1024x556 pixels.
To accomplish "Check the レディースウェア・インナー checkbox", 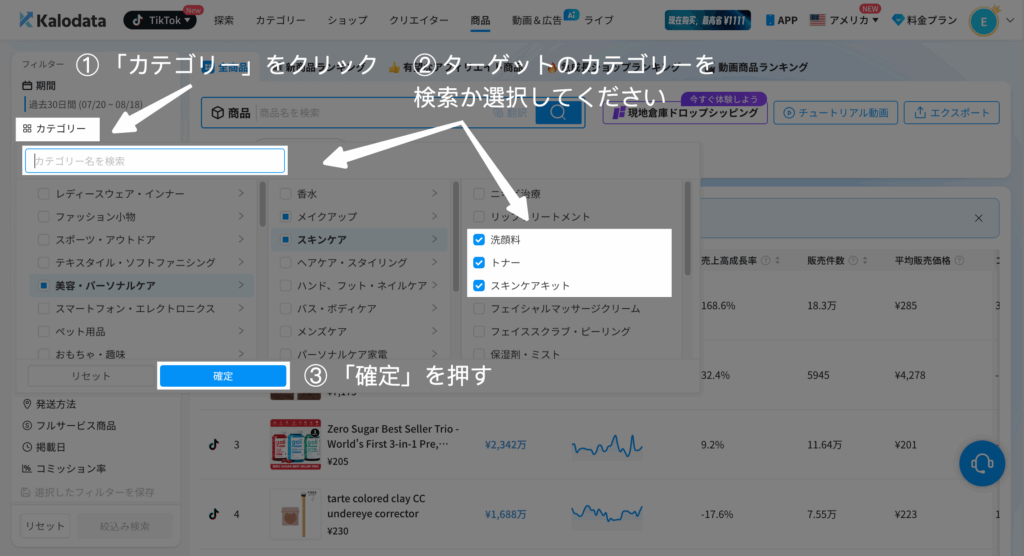I will pos(44,194).
